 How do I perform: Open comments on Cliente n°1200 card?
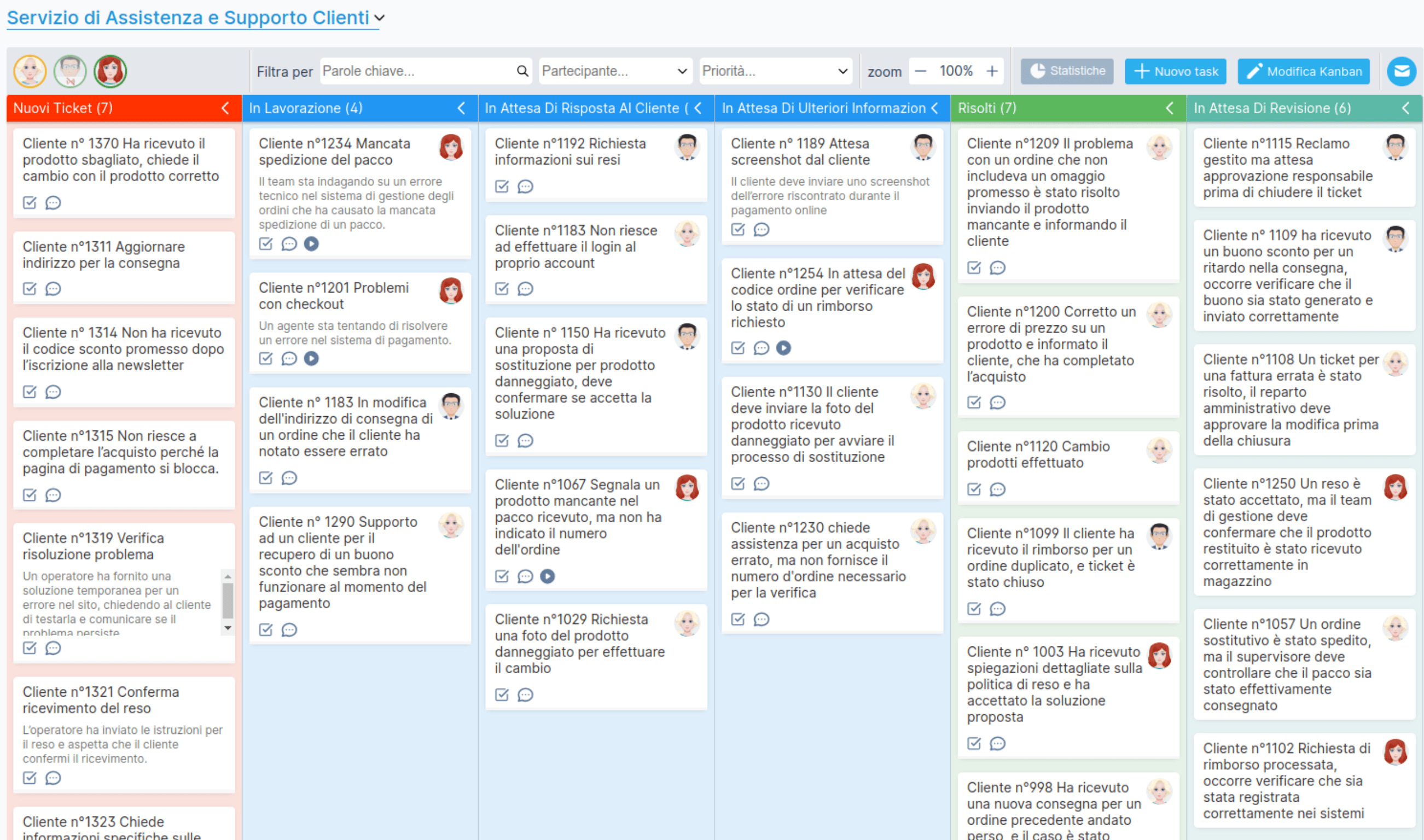997,402
